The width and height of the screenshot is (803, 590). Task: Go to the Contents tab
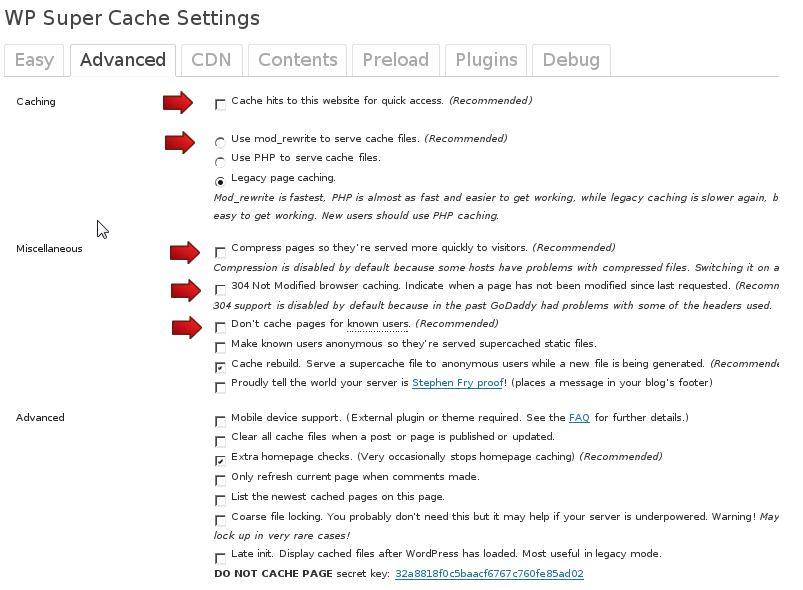(x=297, y=60)
